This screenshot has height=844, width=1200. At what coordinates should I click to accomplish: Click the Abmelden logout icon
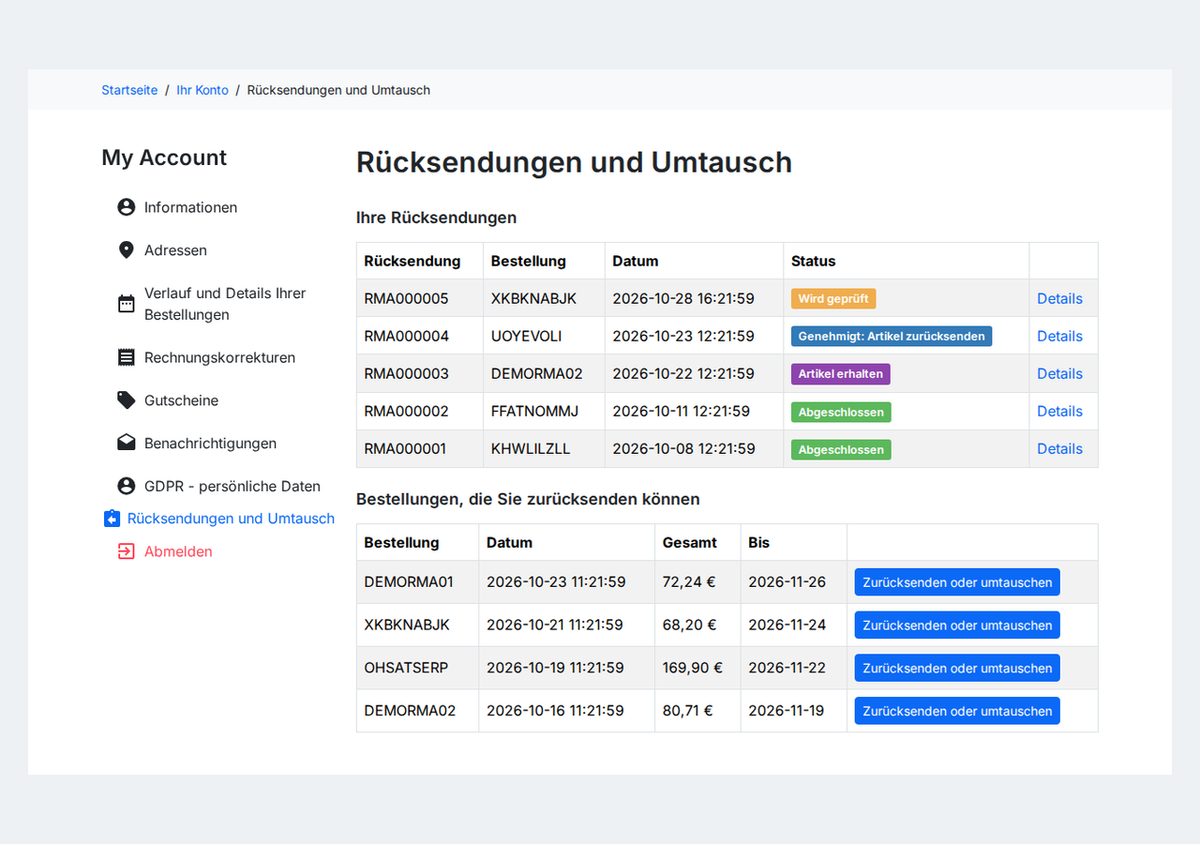126,551
